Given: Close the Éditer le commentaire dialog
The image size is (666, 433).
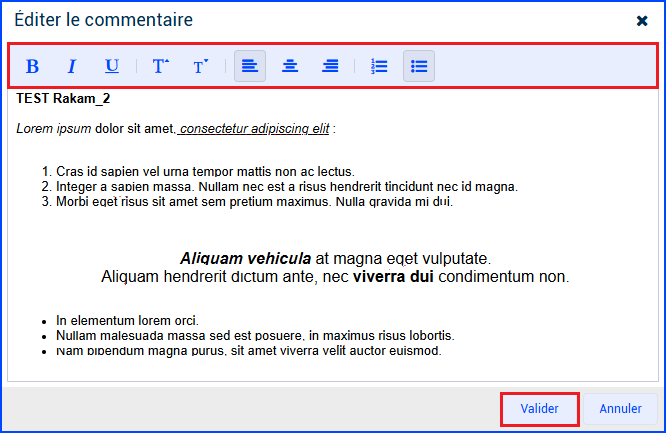Looking at the screenshot, I should 642,20.
